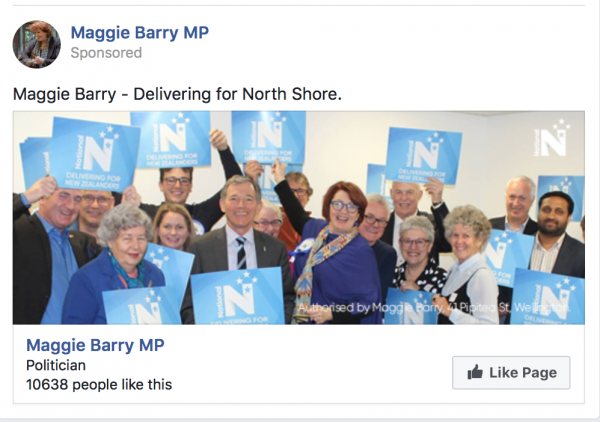Click the Politician category text
This screenshot has width=600, height=422.
click(56, 365)
